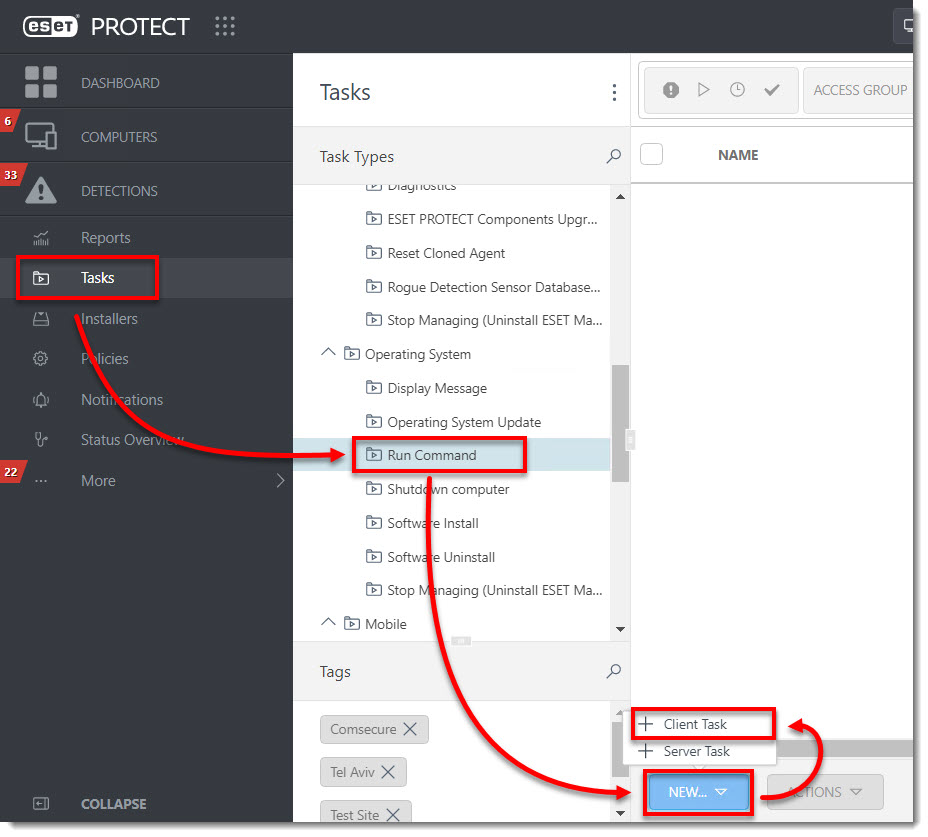
Task: Expand the More menu chevron
Action: coord(280,481)
